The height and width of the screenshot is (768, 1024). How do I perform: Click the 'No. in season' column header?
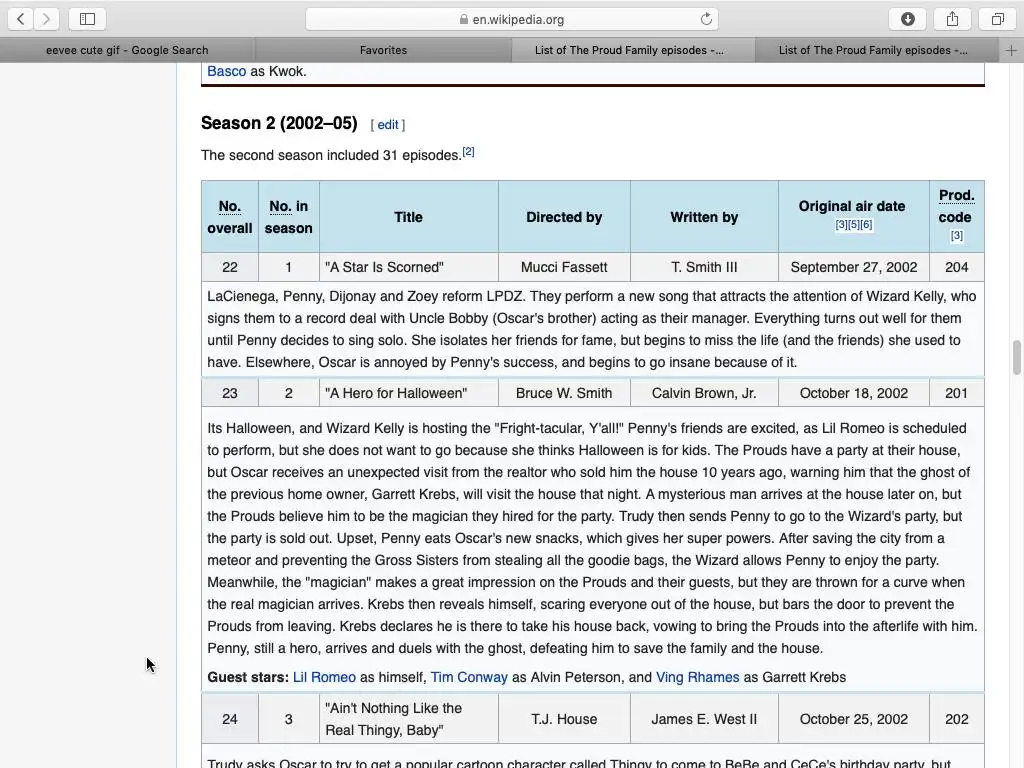click(x=289, y=217)
